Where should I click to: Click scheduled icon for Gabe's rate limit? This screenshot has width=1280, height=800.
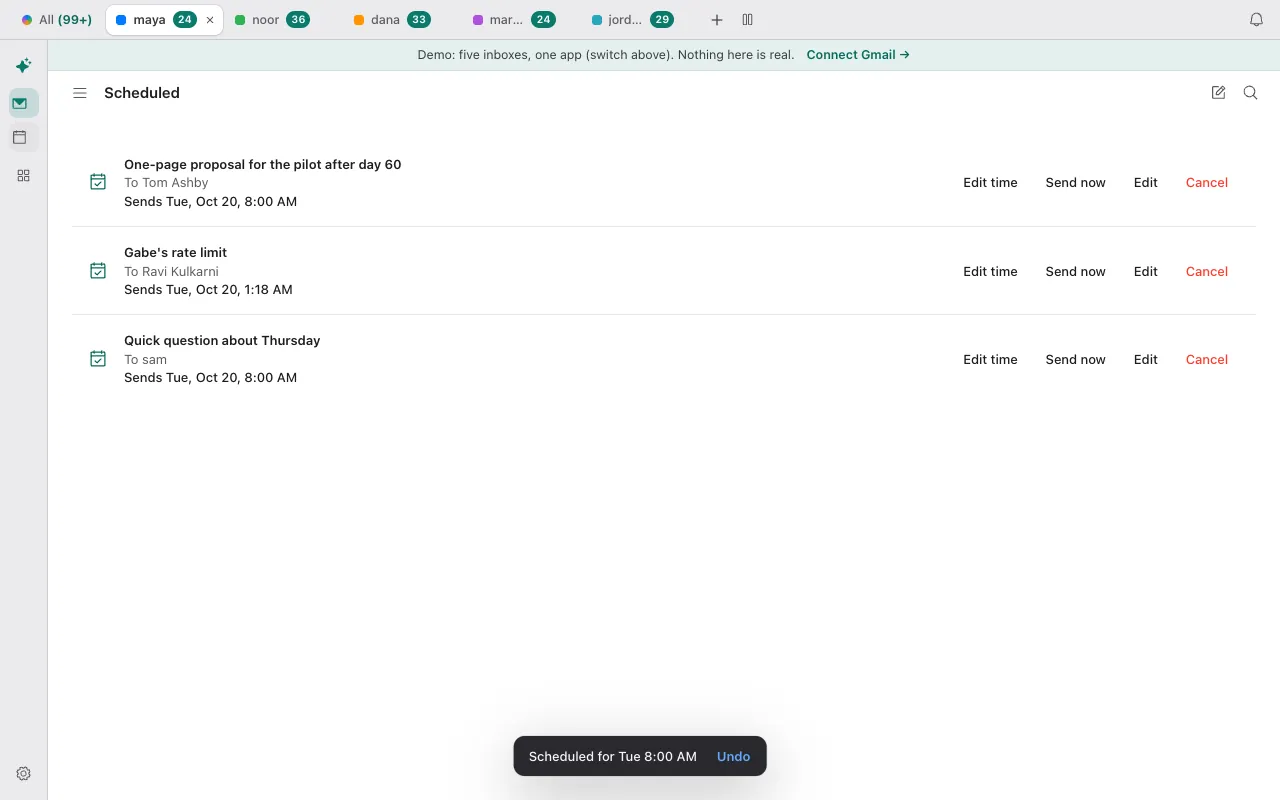(98, 271)
